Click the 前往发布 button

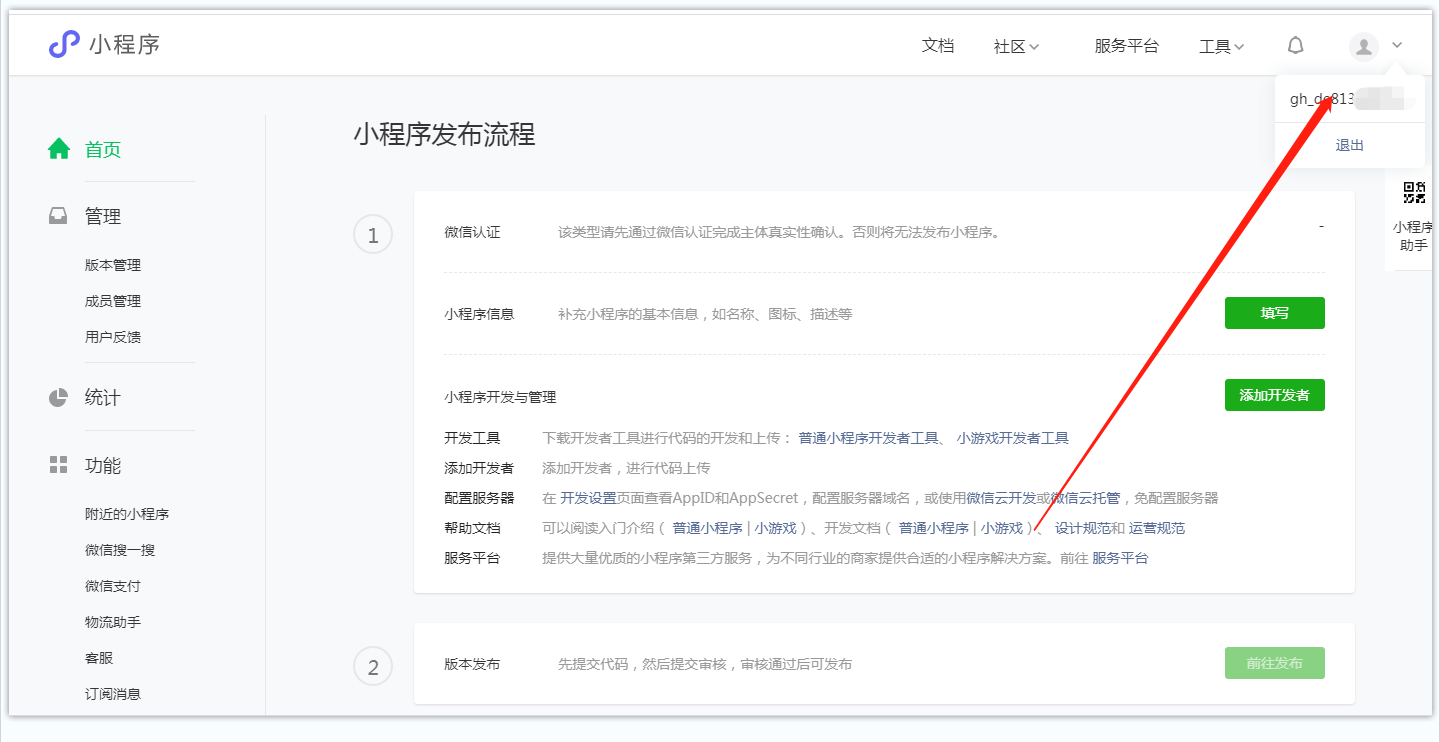tap(1274, 663)
